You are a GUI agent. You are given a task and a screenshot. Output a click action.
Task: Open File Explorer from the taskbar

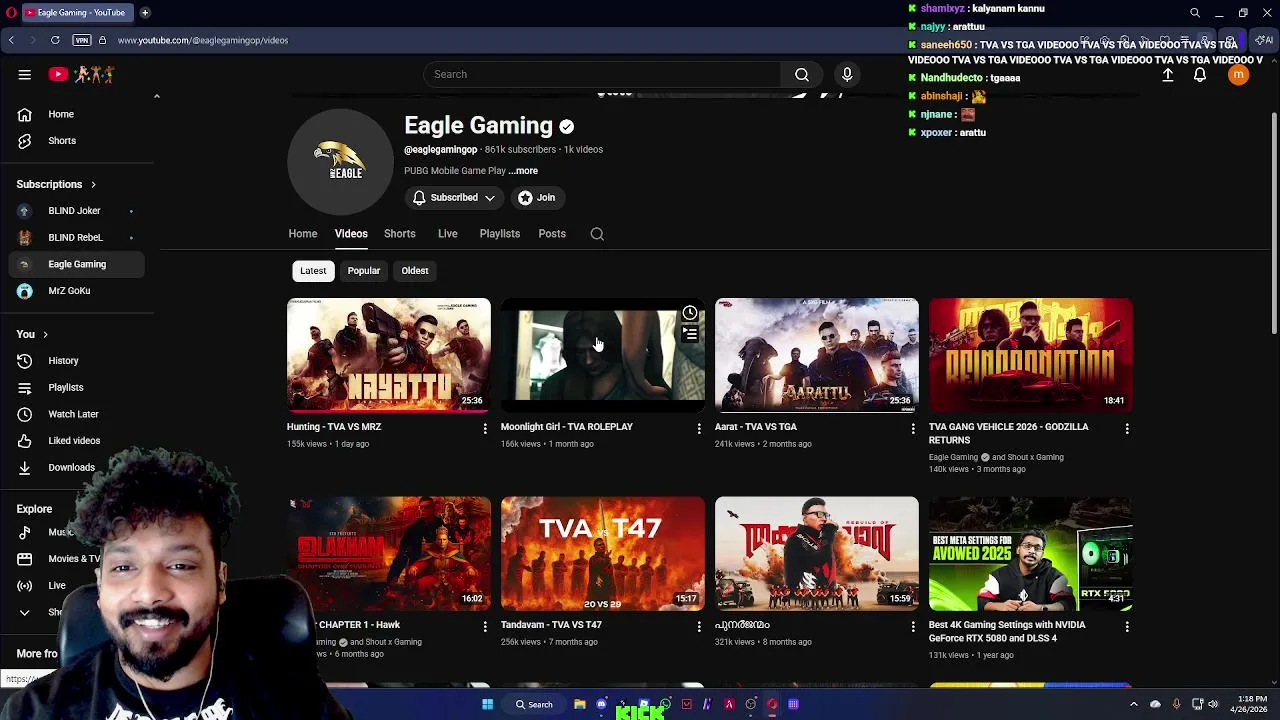[579, 705]
